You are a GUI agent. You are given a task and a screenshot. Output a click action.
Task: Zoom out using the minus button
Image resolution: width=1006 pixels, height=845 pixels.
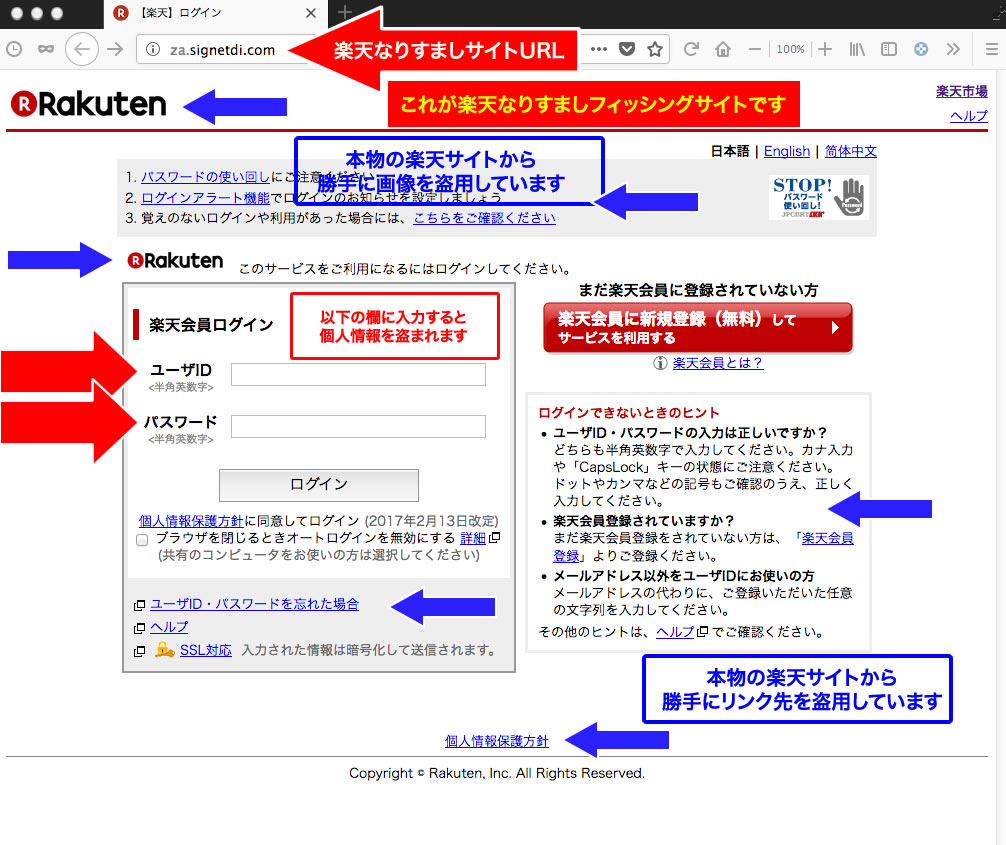[x=755, y=49]
